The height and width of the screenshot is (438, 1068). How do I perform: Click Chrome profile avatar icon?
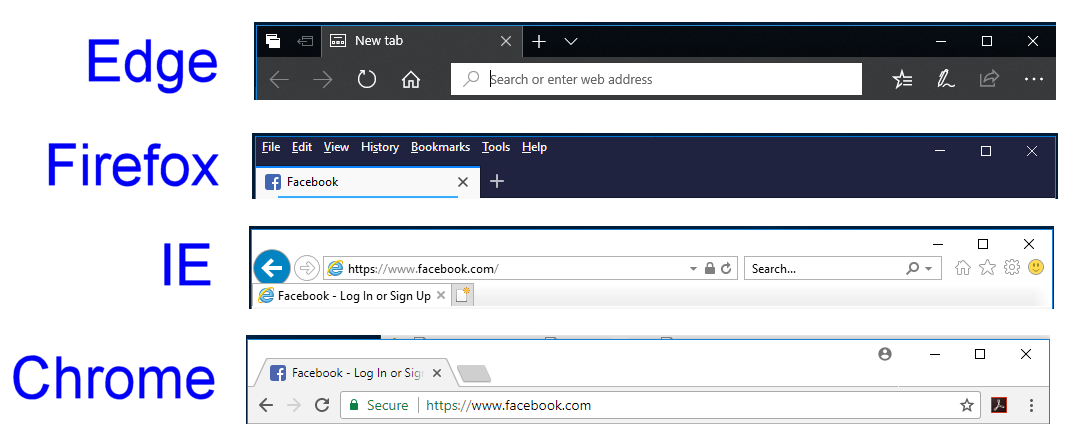[885, 354]
